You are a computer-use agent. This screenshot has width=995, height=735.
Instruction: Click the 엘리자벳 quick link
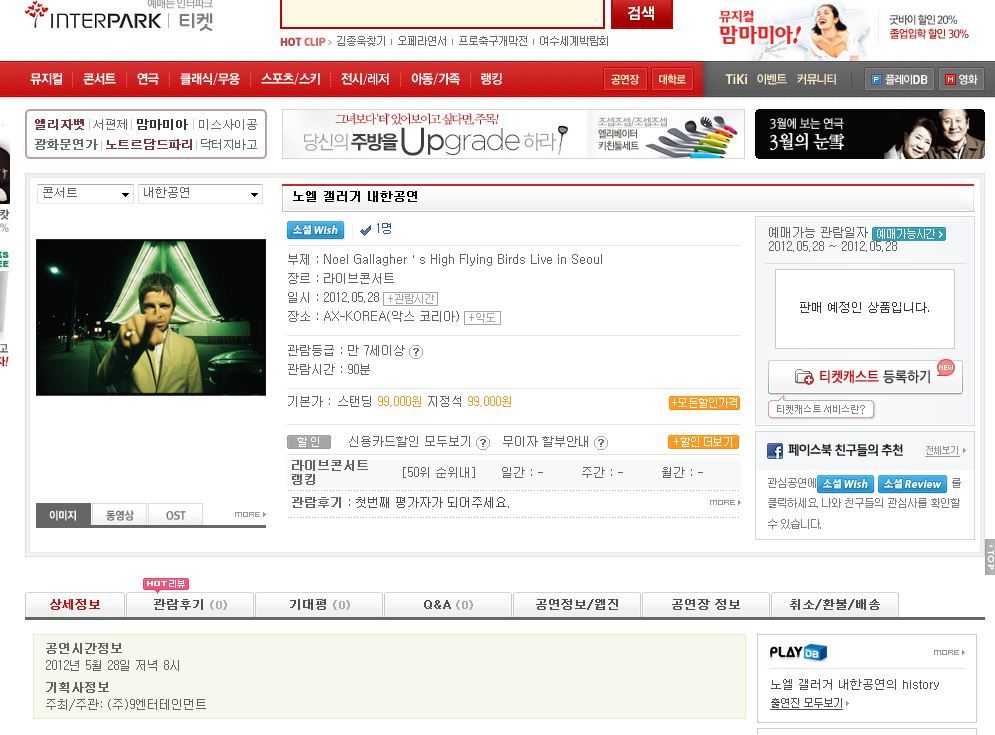(x=59, y=124)
